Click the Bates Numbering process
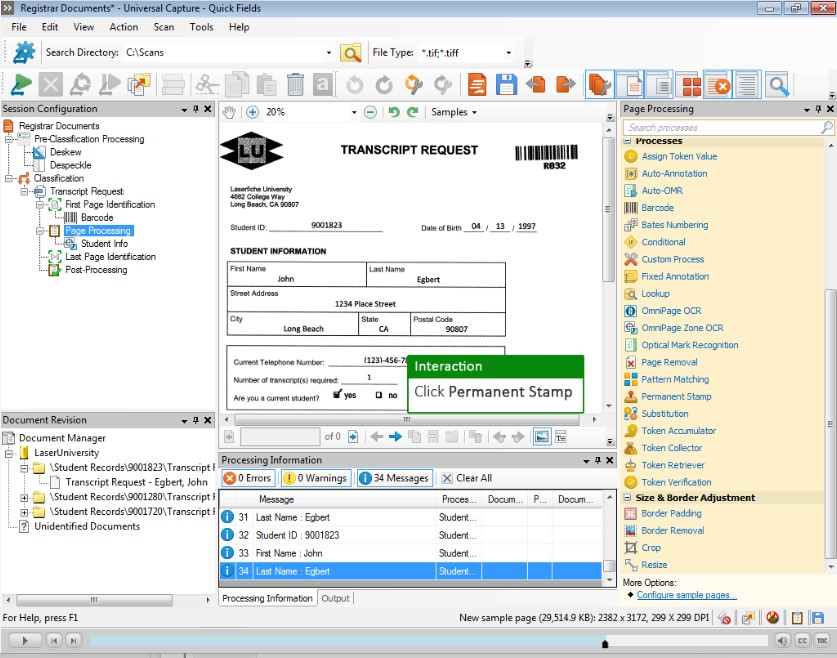This screenshot has width=837, height=658. tap(675, 225)
